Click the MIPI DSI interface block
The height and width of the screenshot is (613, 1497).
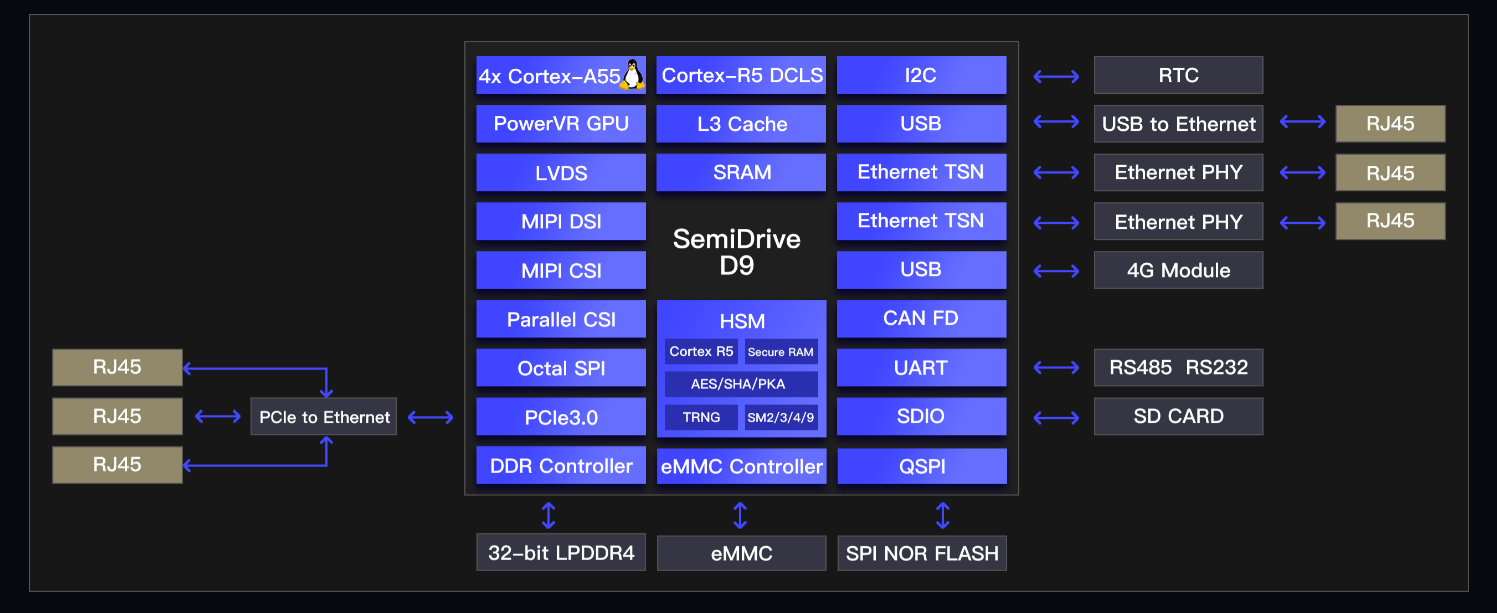[x=561, y=222]
